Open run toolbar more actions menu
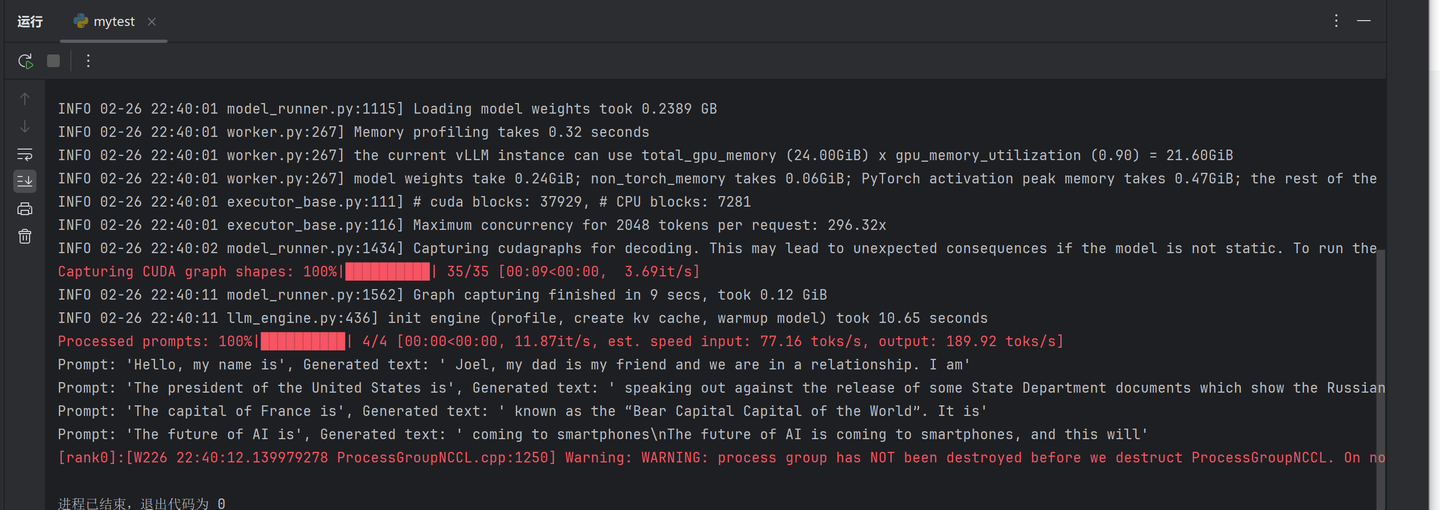This screenshot has height=510, width=1440. (88, 61)
